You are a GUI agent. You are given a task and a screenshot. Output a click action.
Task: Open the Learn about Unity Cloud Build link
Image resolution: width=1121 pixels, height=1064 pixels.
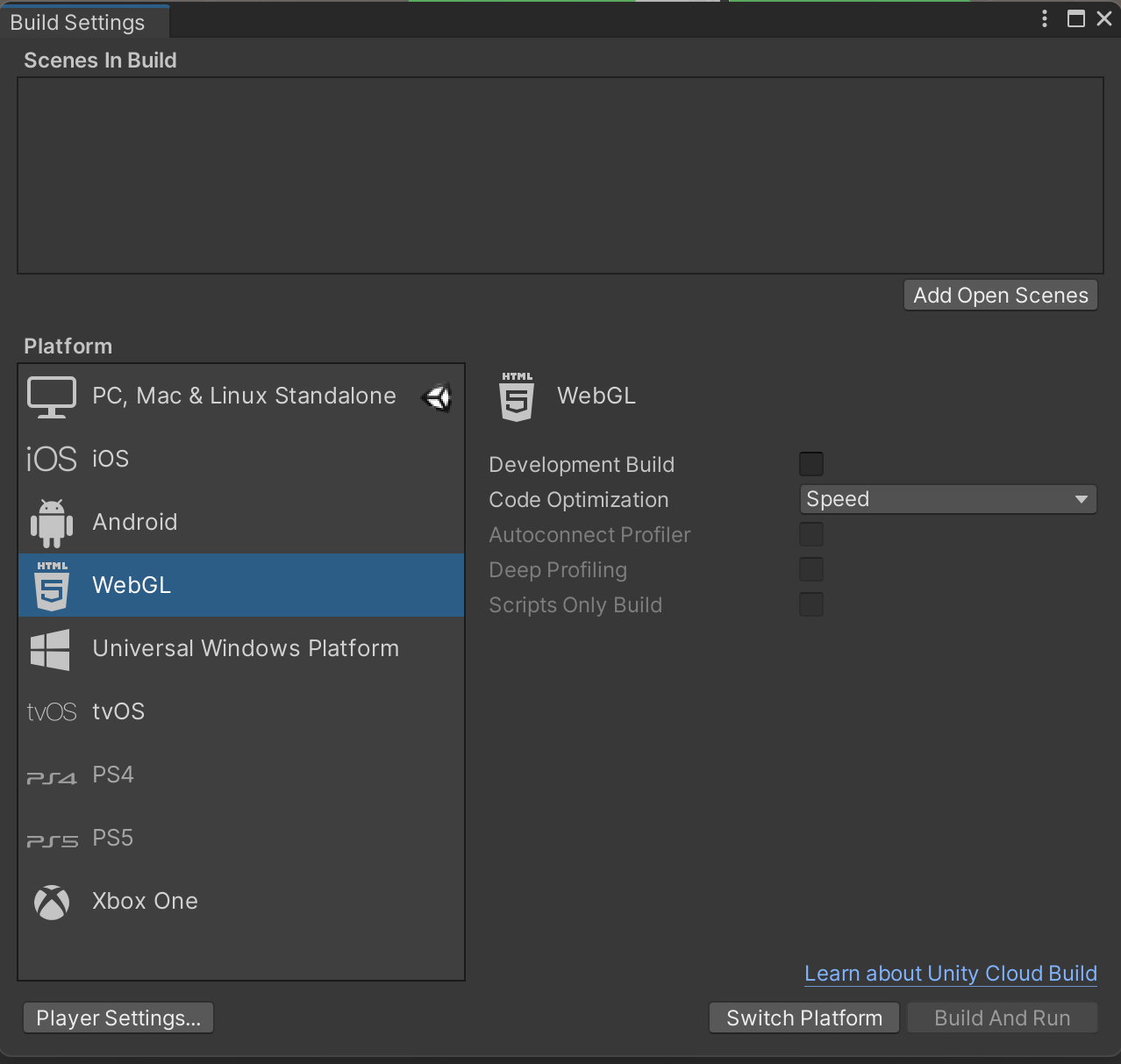click(950, 974)
